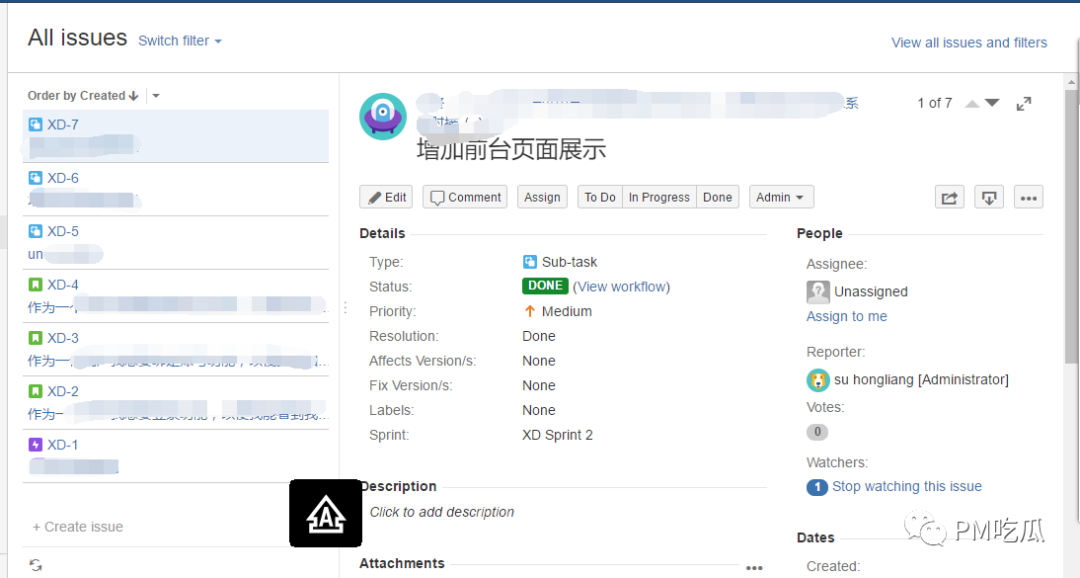The width and height of the screenshot is (1080, 578).
Task: Transition issue to Done
Action: [x=718, y=197]
